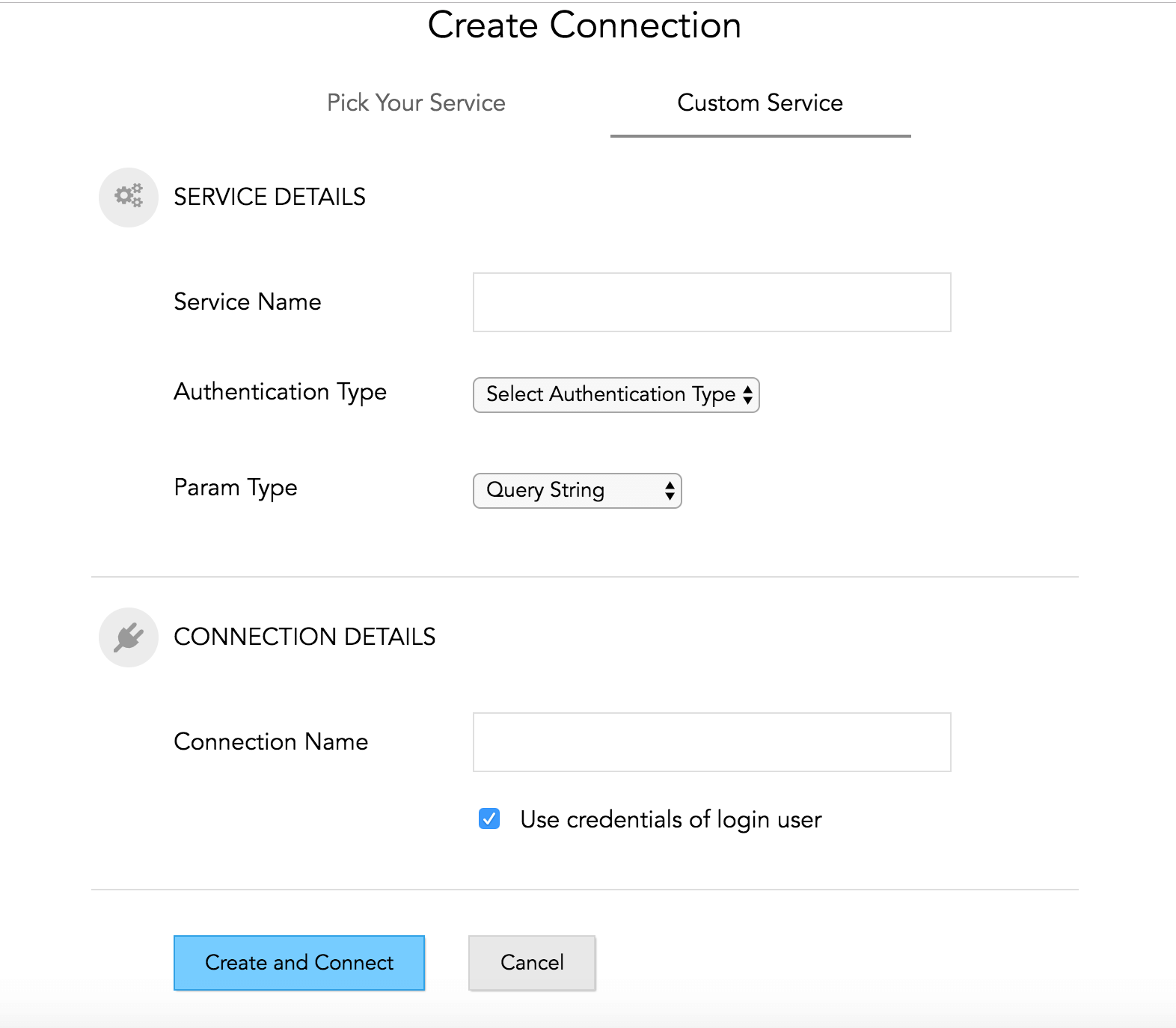Click the up-down arrows on the Authentication Type selector

click(749, 395)
